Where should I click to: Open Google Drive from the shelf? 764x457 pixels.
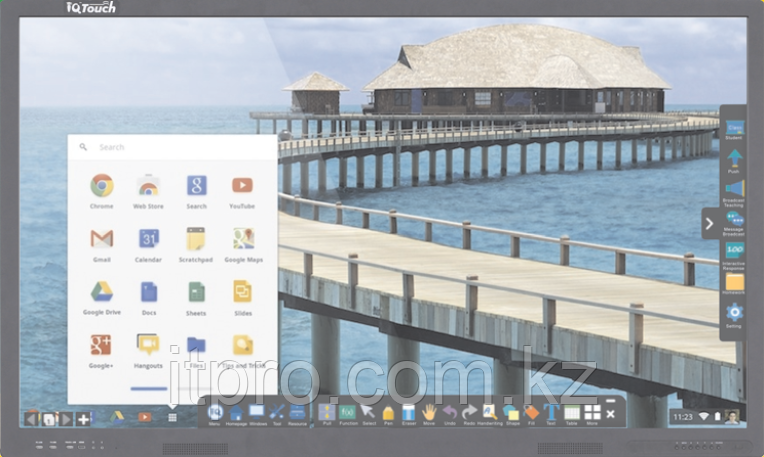click(116, 417)
